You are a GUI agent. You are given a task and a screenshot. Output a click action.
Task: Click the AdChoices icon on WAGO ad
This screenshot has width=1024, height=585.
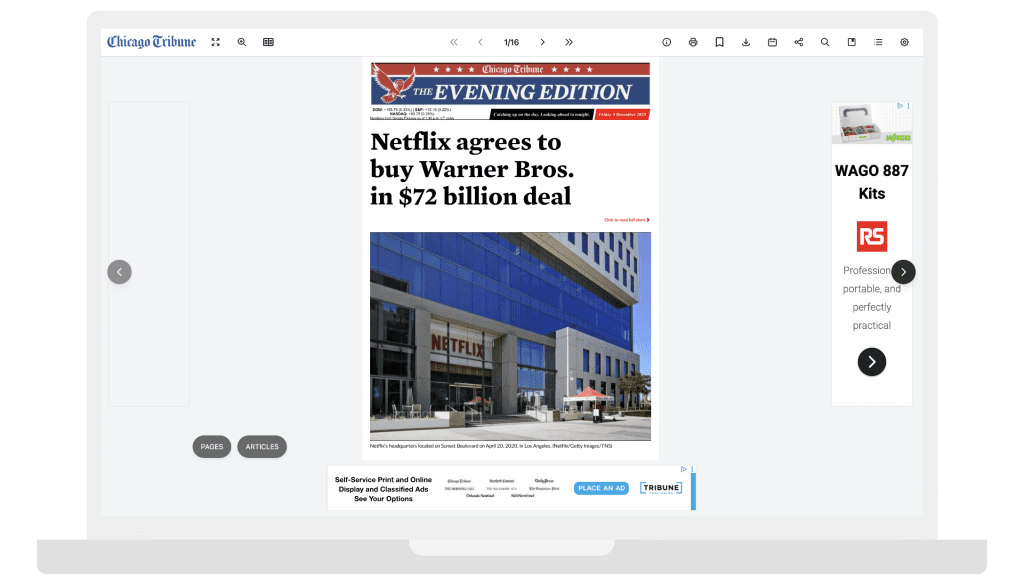click(899, 106)
